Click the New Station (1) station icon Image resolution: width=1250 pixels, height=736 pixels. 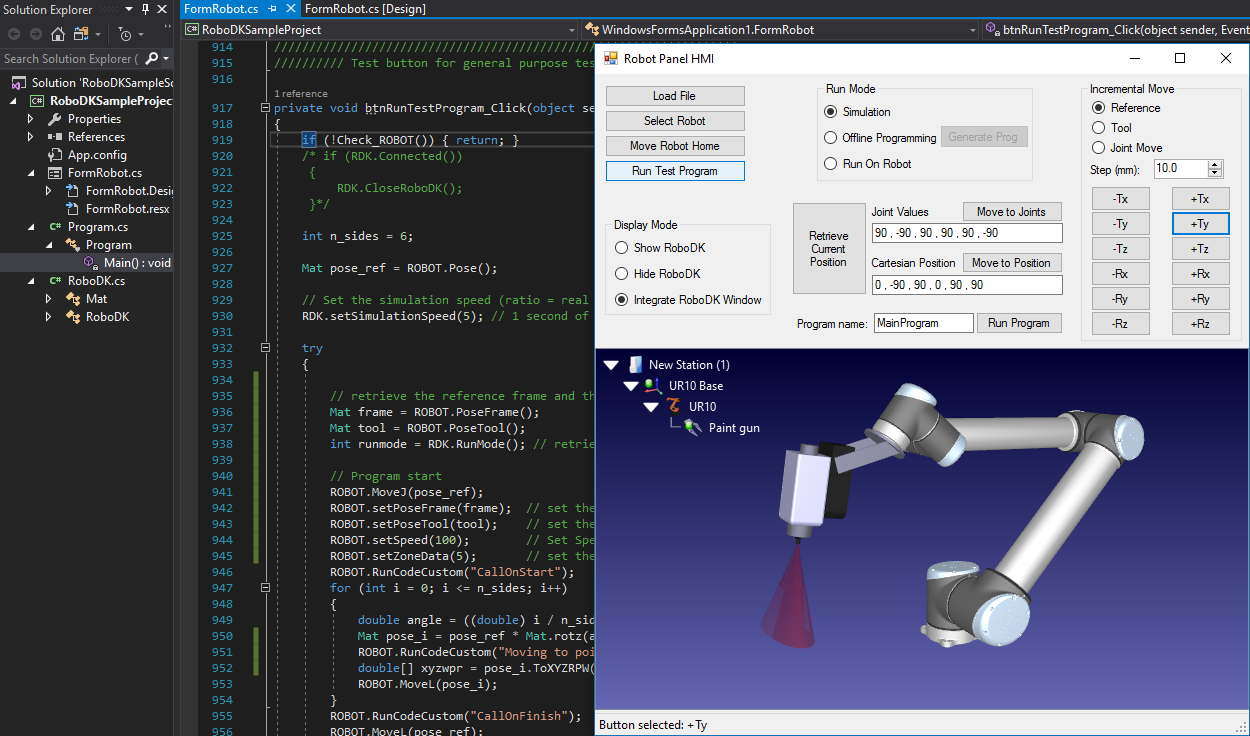[635, 364]
